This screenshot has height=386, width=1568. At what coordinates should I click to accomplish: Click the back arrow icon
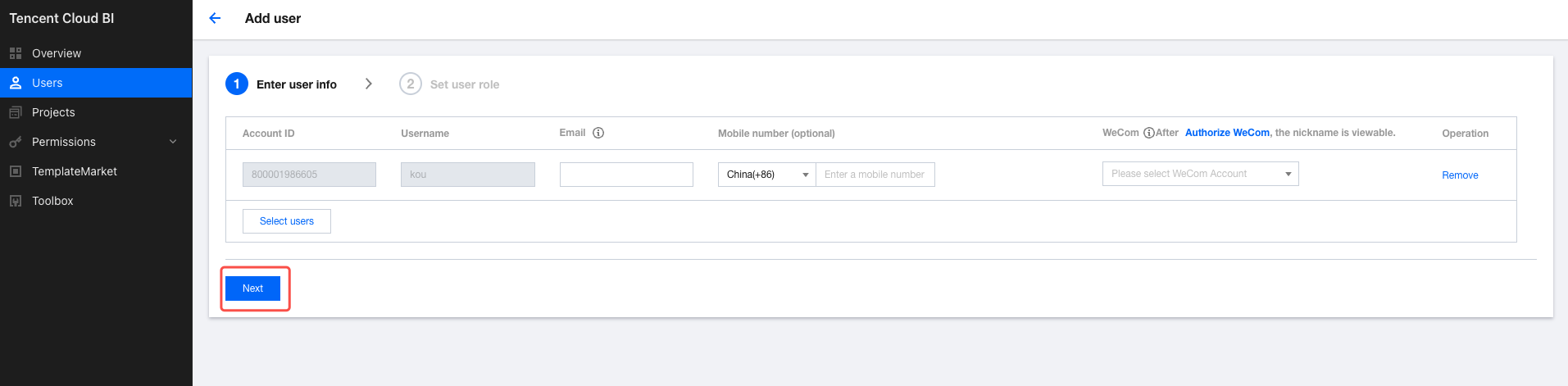coord(215,18)
